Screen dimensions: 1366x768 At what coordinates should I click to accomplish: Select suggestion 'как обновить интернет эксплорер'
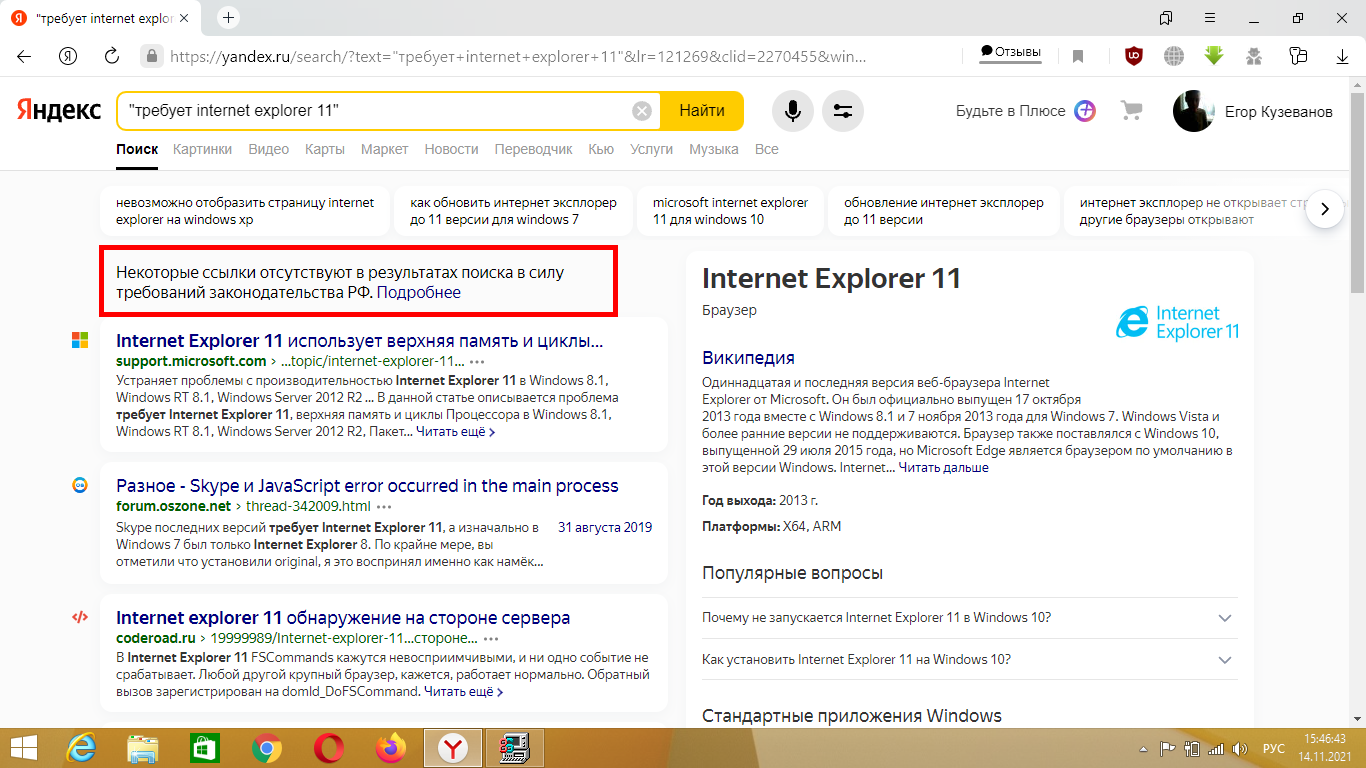515,211
